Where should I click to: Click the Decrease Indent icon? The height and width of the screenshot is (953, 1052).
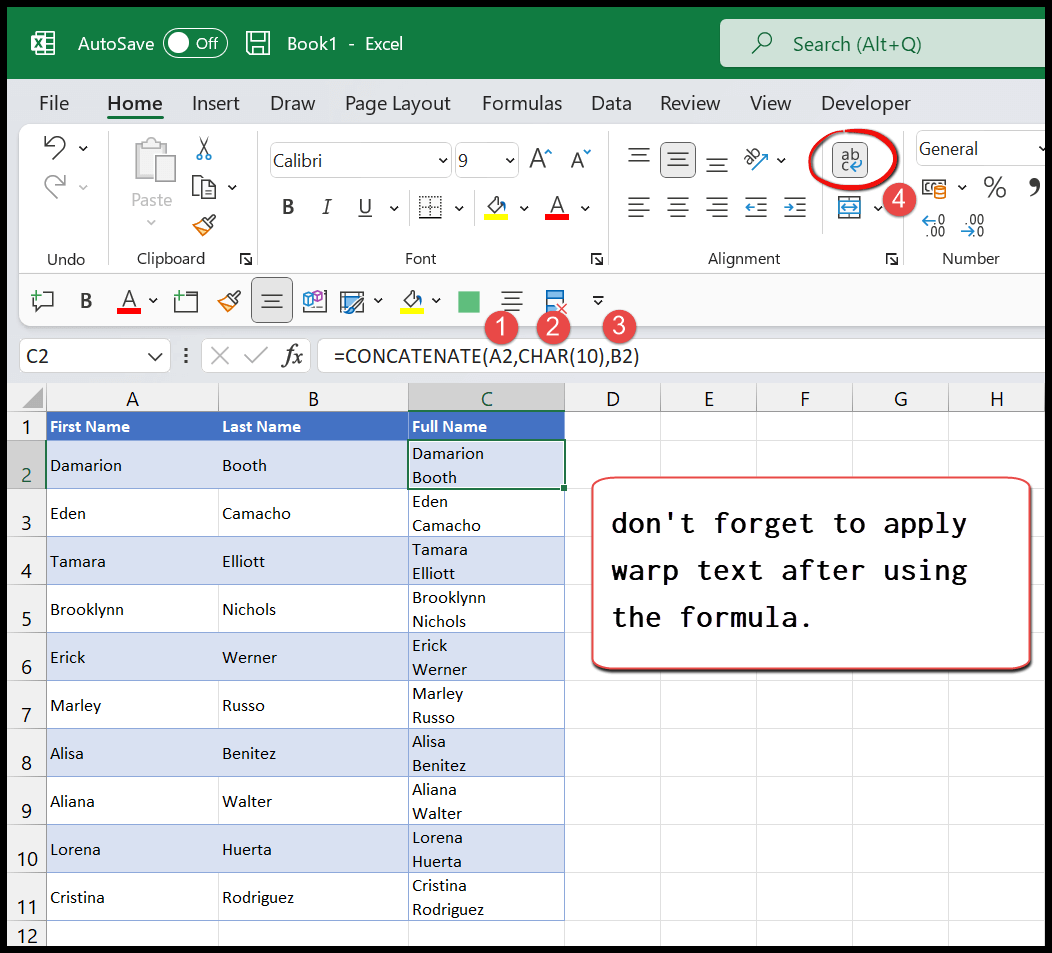coord(756,207)
